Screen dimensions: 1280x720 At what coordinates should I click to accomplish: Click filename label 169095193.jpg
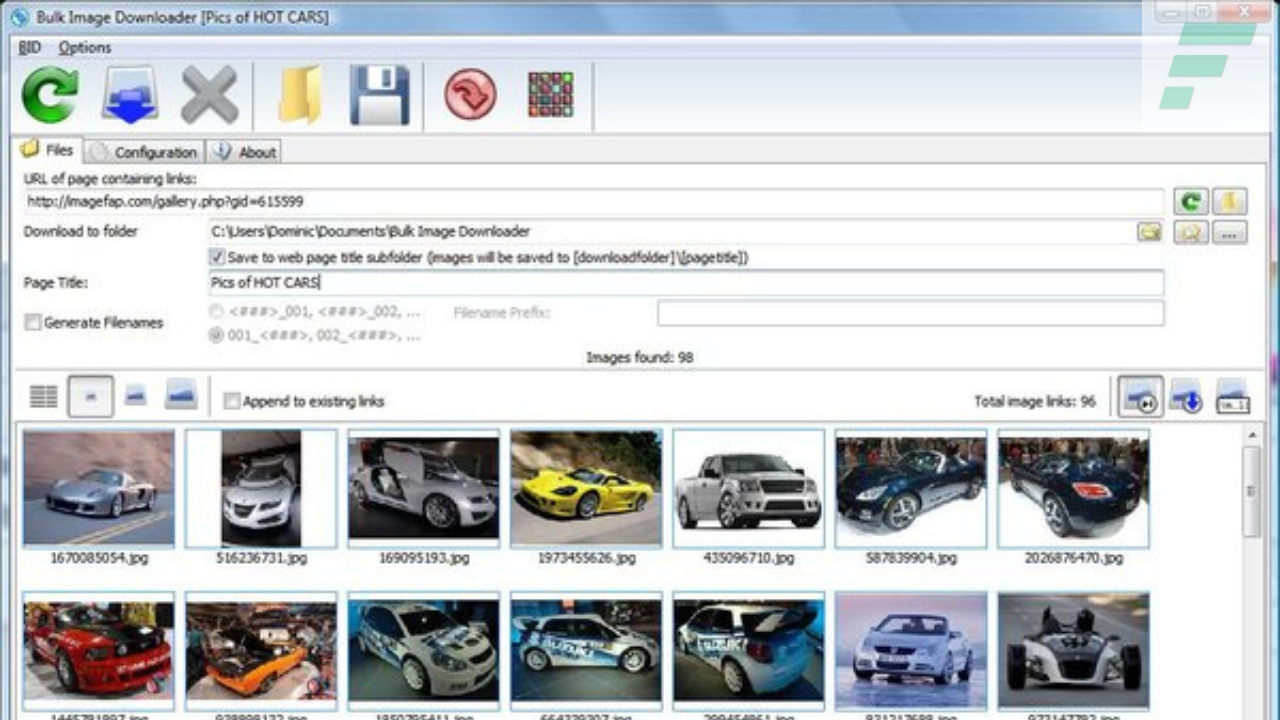(x=424, y=558)
